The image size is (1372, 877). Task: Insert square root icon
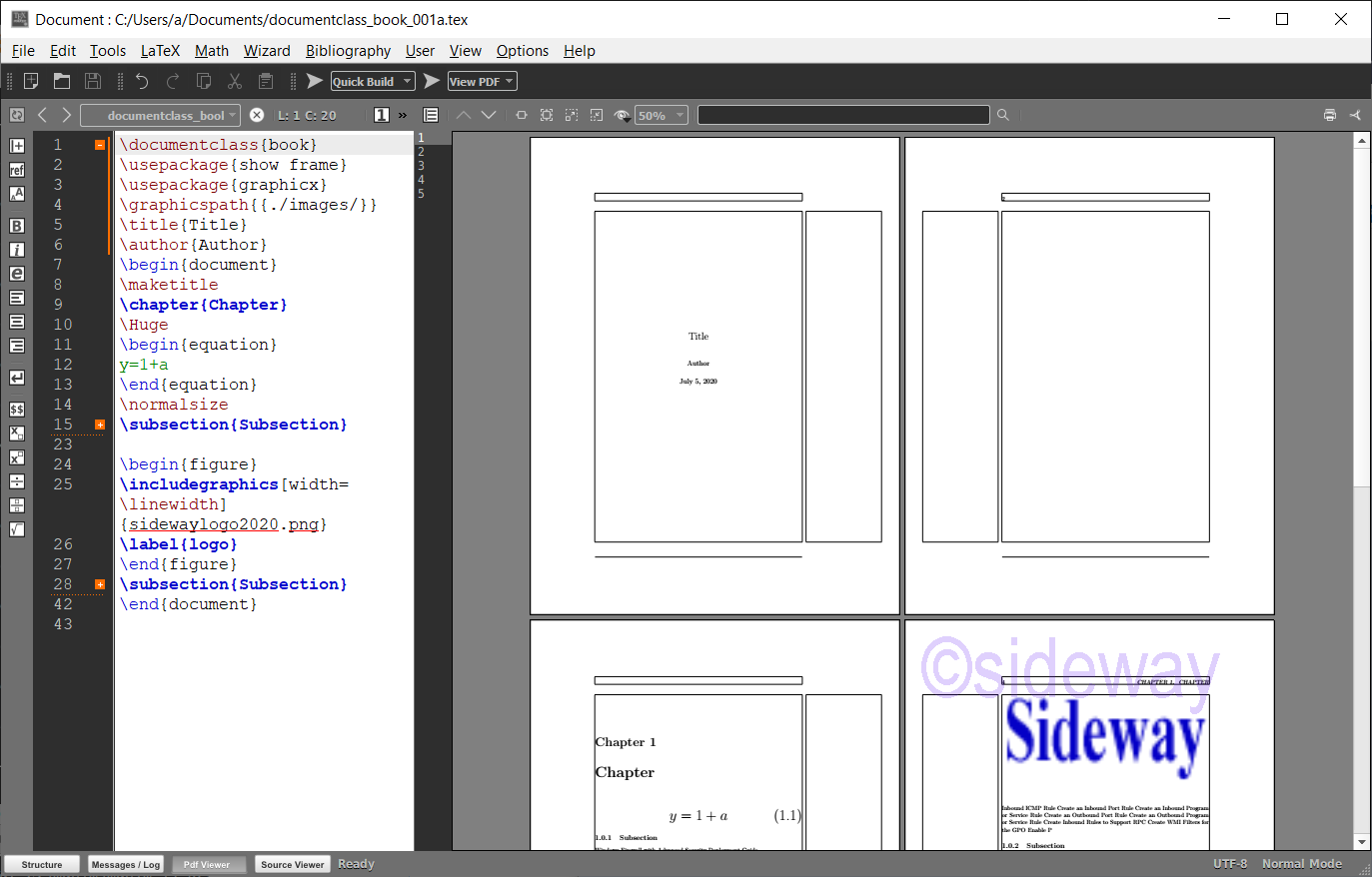pyautogui.click(x=17, y=529)
